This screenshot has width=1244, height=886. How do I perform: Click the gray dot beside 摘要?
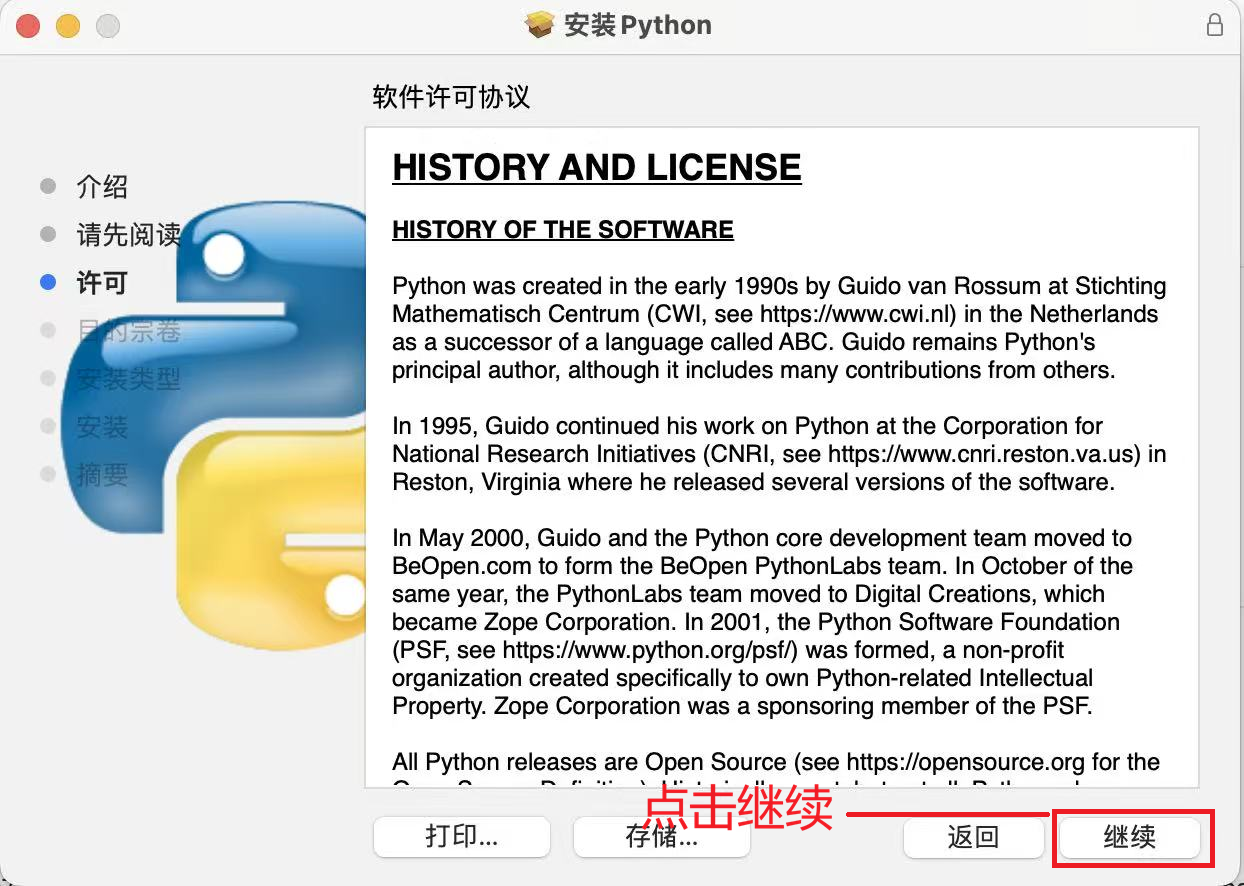[47, 474]
